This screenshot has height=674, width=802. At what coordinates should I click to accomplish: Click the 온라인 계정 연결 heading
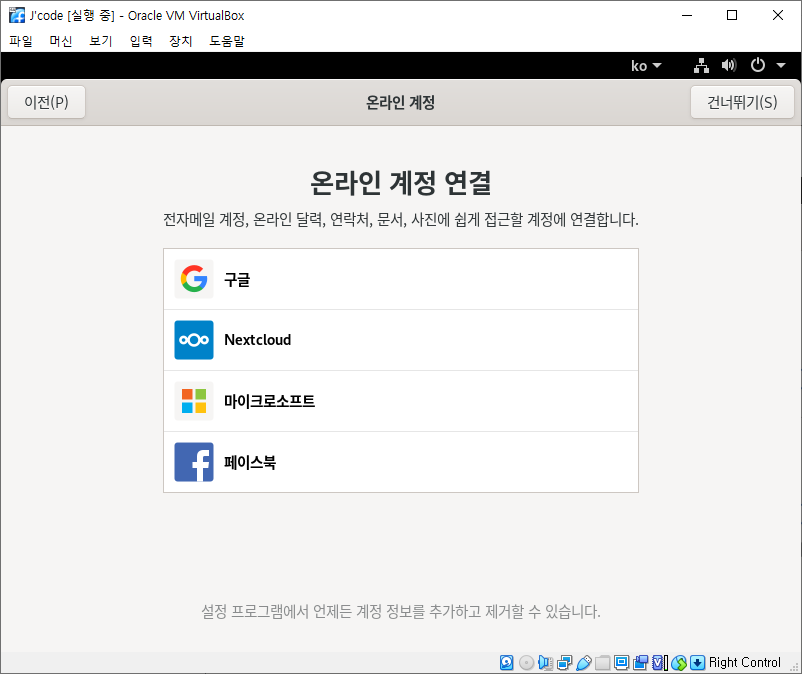pyautogui.click(x=401, y=183)
